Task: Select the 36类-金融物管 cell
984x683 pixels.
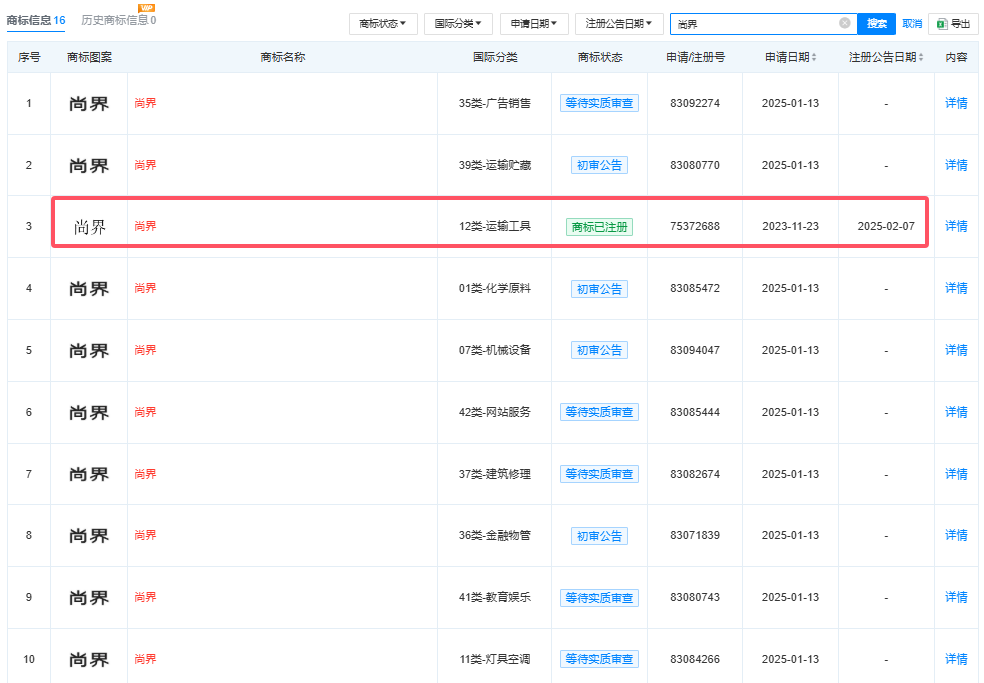Action: tap(495, 535)
